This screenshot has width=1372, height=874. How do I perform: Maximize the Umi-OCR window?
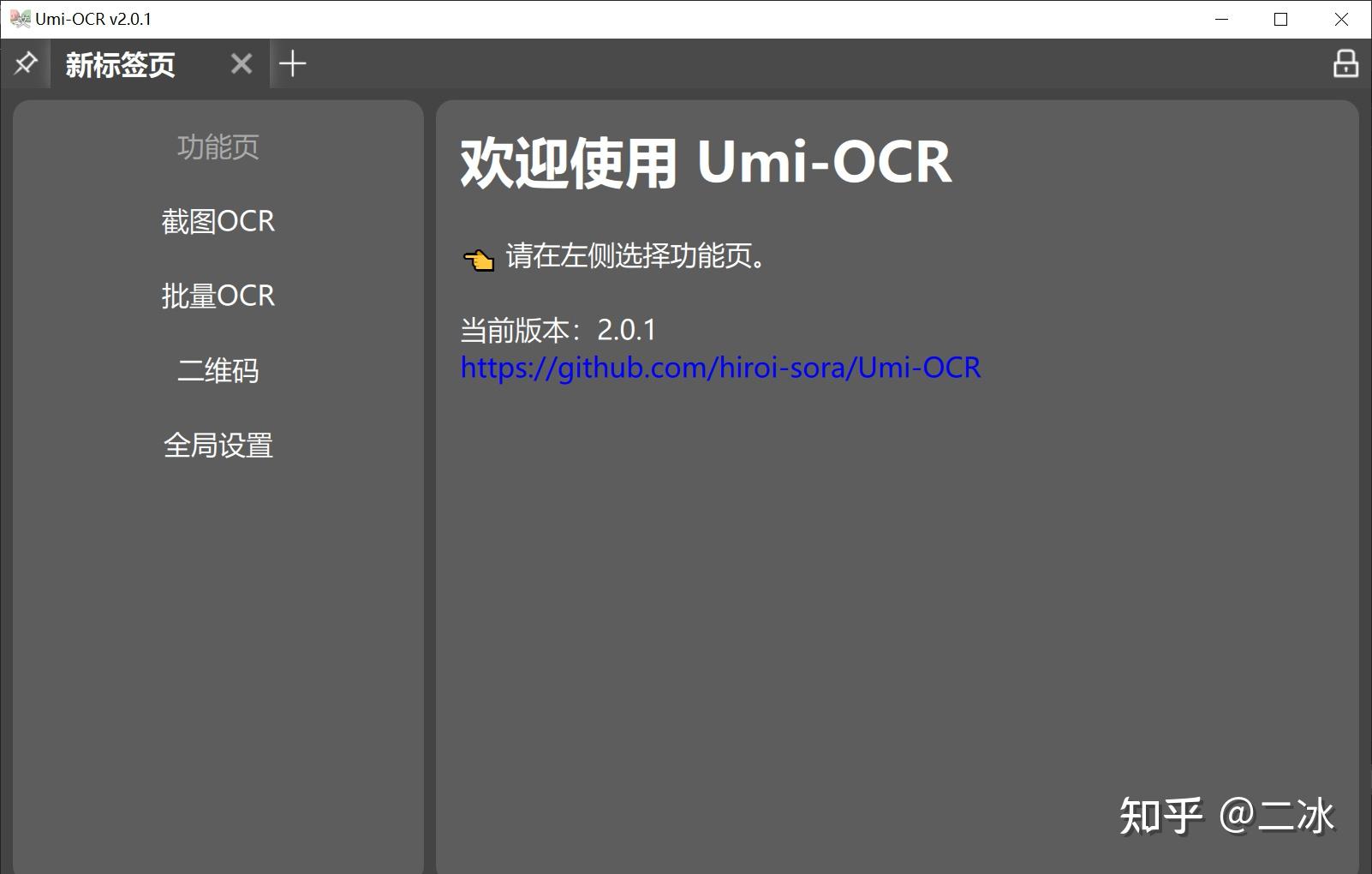coord(1280,18)
